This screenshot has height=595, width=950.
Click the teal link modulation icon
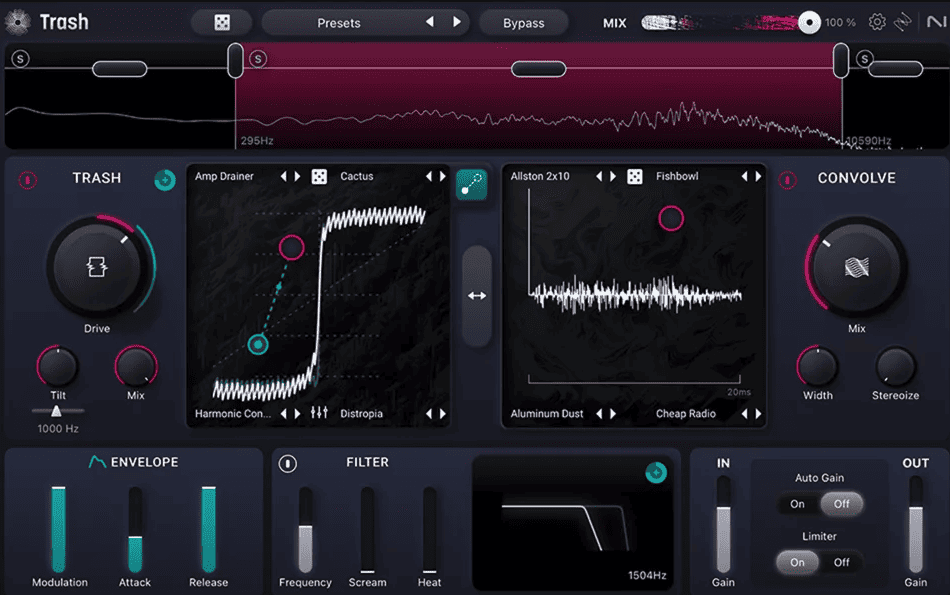pos(471,184)
